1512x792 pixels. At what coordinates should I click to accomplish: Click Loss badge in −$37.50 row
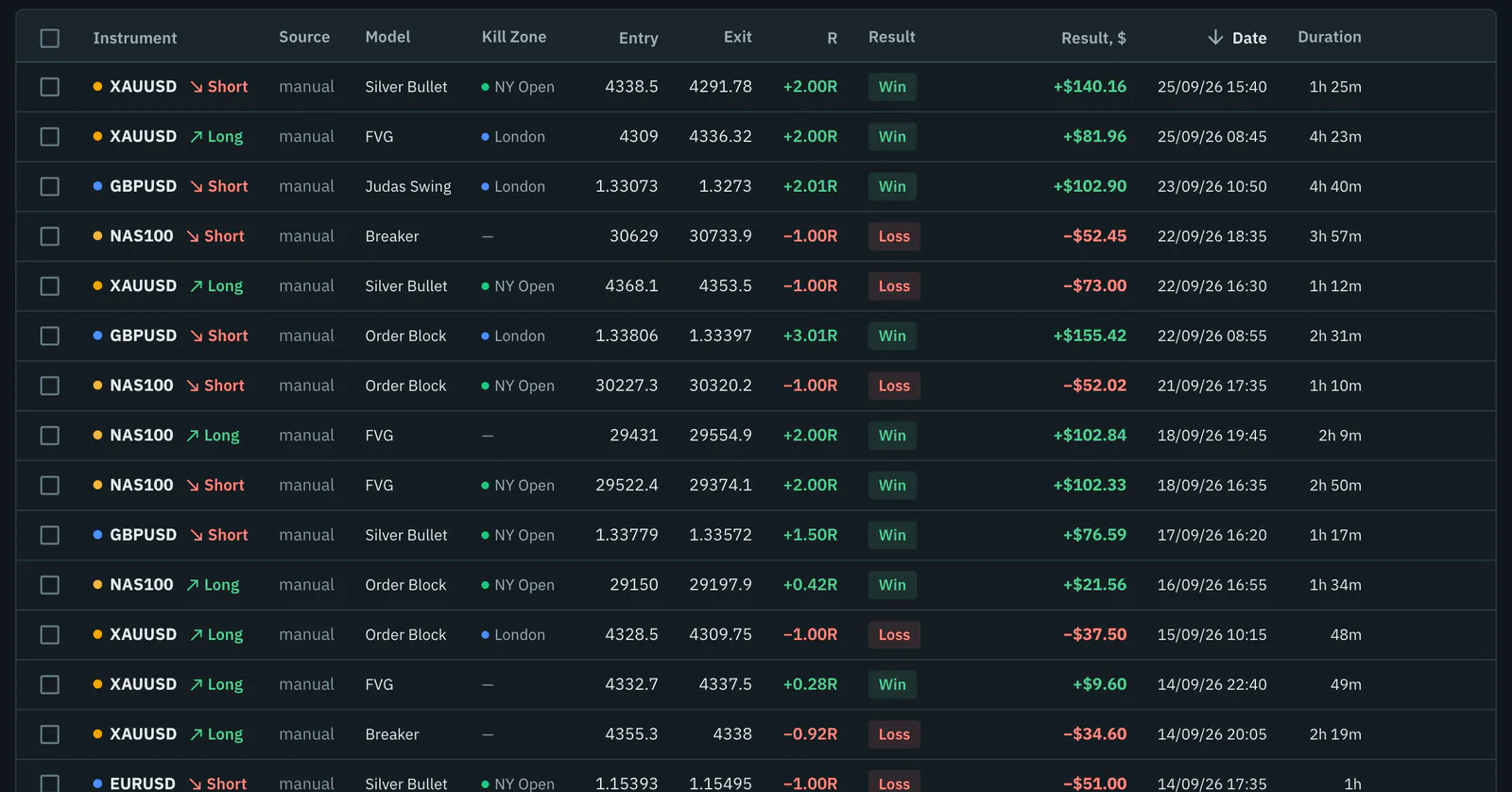coord(894,635)
